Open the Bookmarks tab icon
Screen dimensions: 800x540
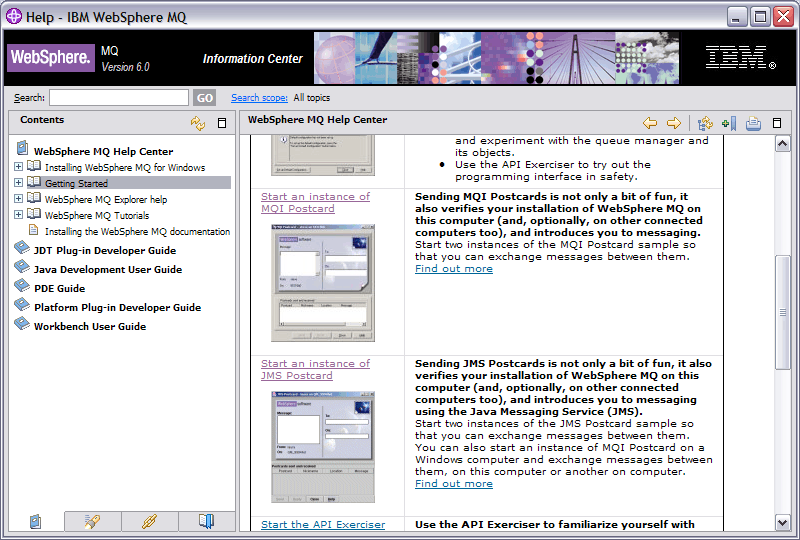click(207, 521)
